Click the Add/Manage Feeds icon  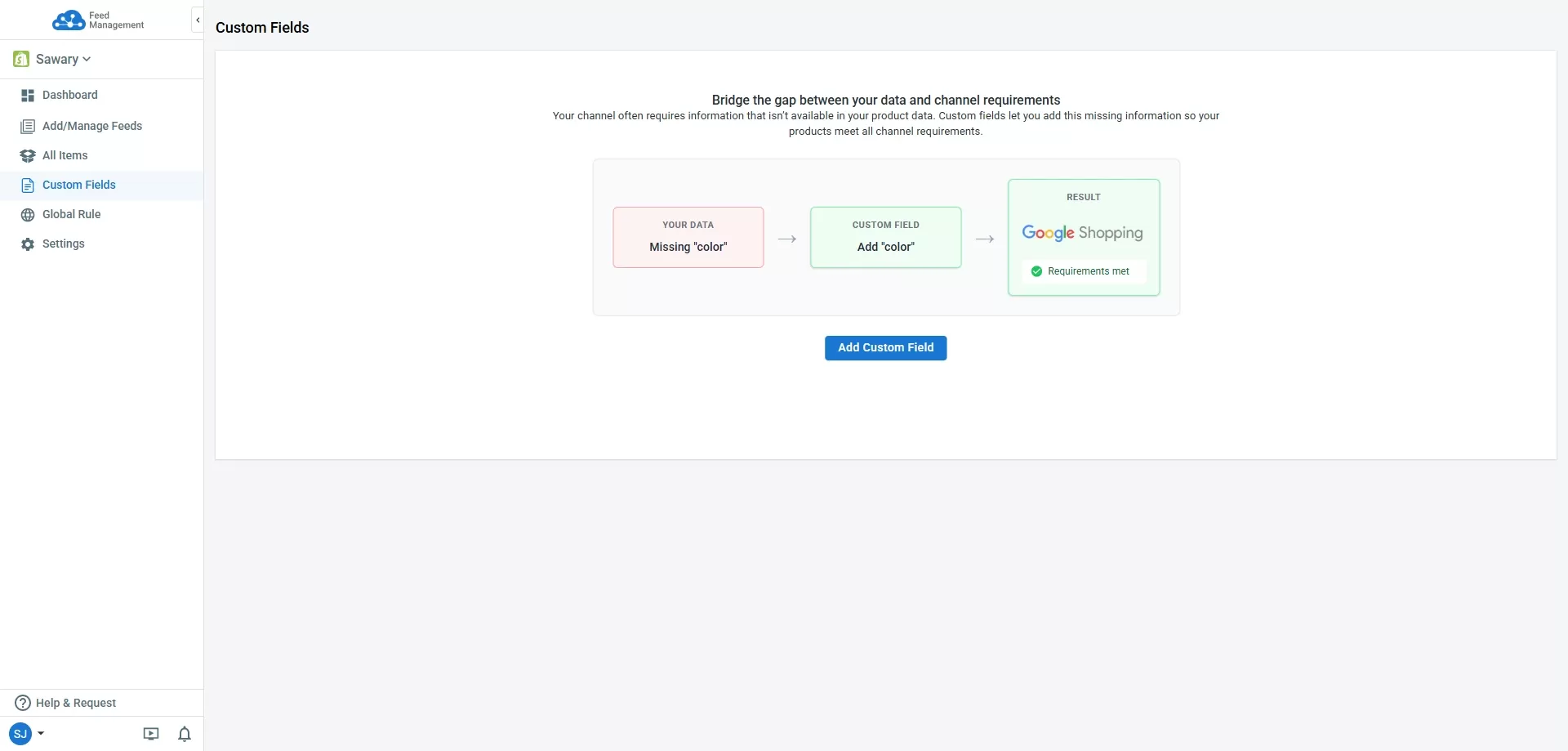(27, 126)
